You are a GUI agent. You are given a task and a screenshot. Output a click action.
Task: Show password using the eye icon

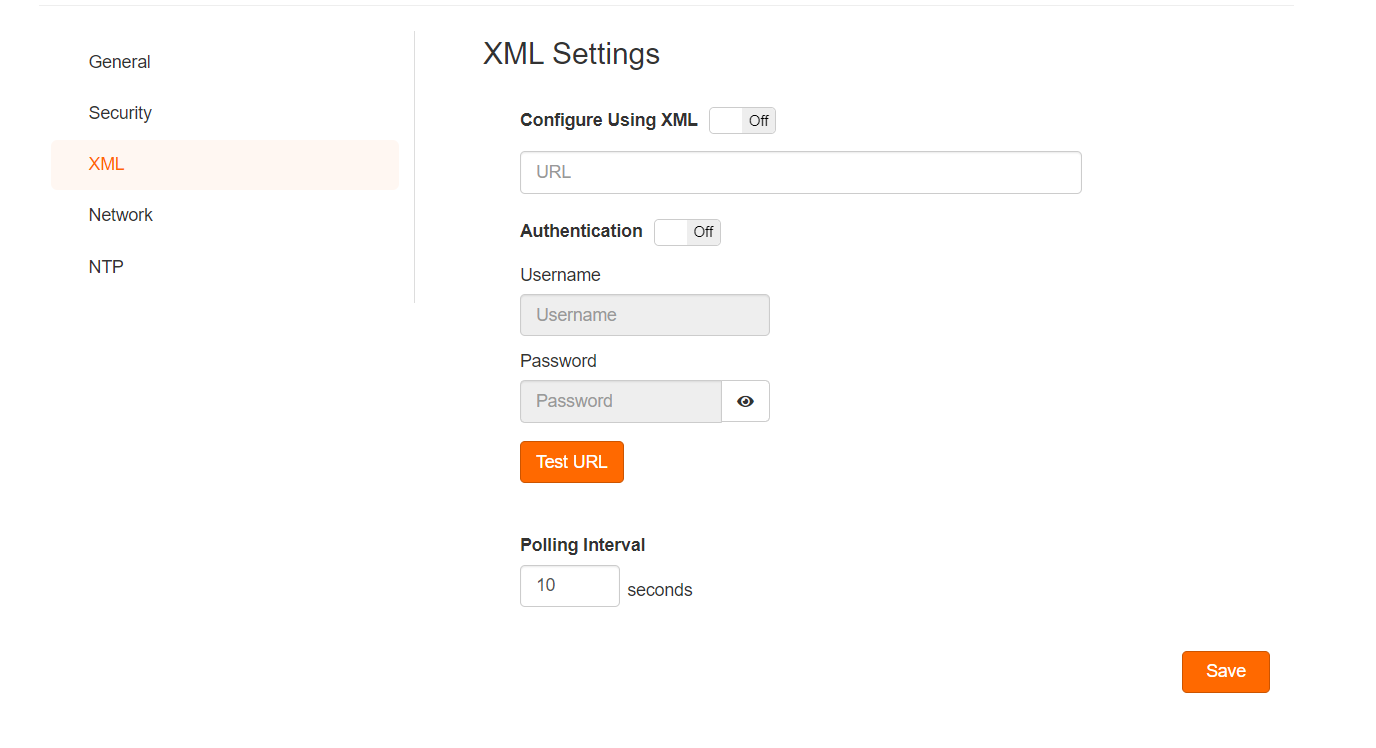tap(745, 401)
